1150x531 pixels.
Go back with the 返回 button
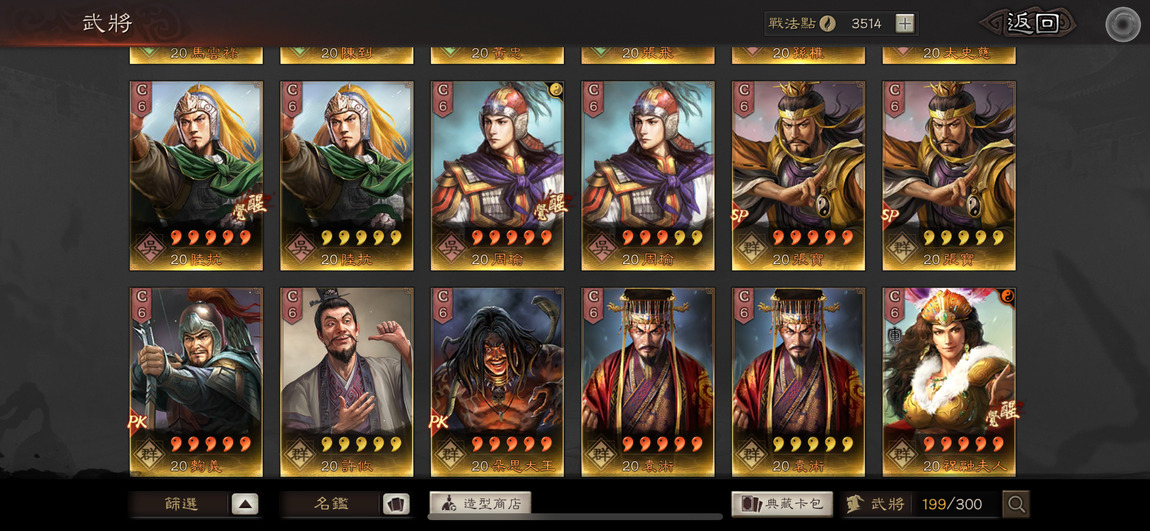click(x=1032, y=23)
